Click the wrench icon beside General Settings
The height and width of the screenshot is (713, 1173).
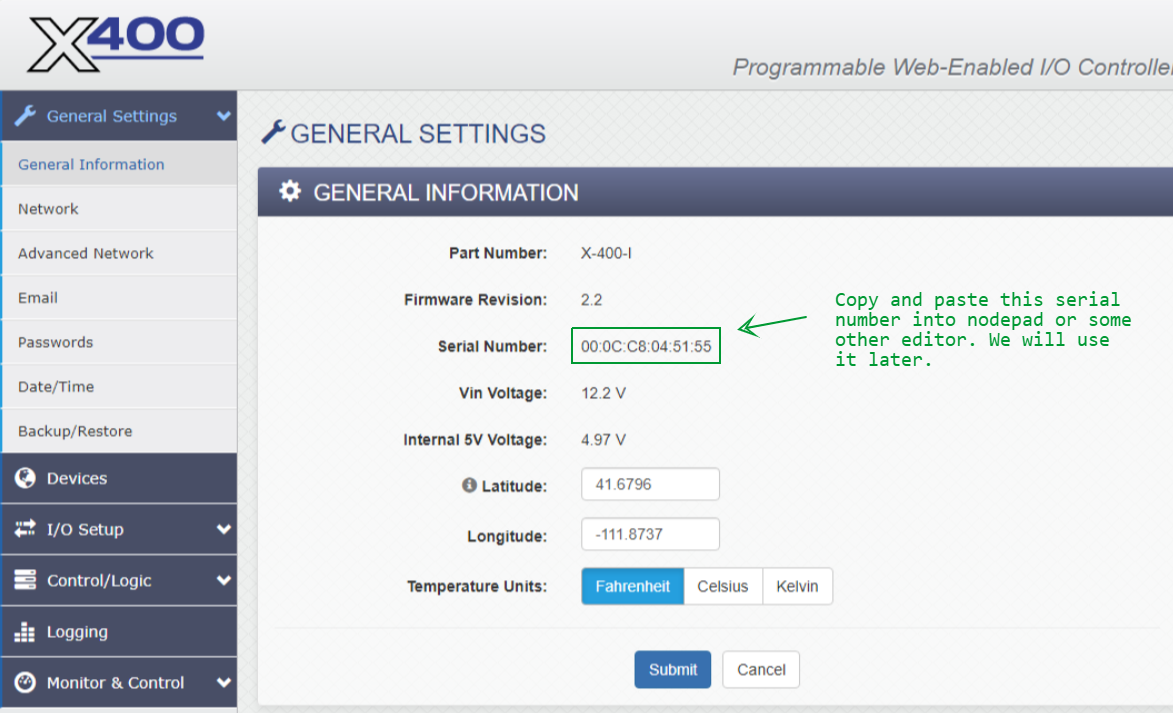pos(27,115)
